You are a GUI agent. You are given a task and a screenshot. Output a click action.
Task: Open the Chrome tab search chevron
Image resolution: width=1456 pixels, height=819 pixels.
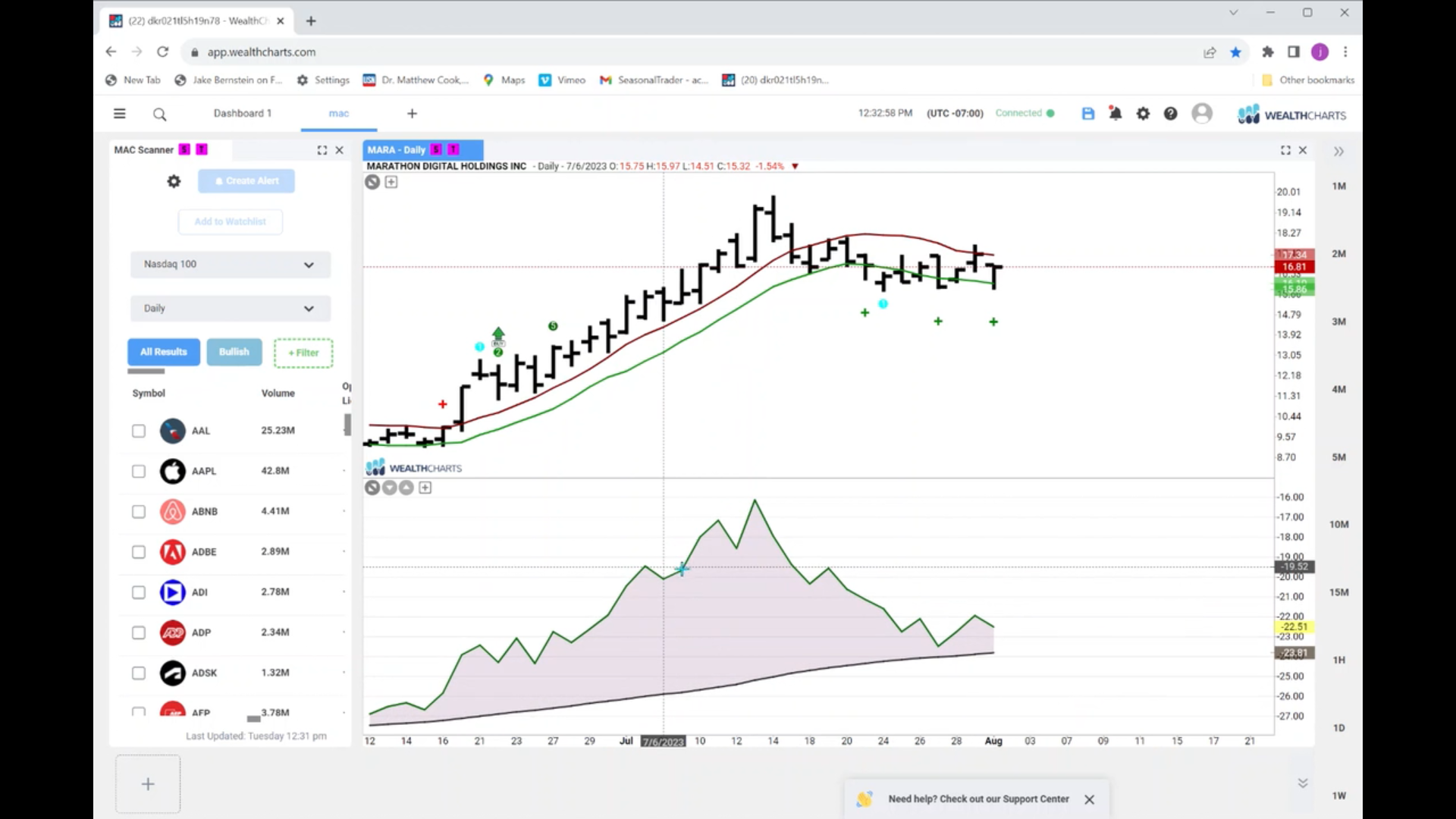point(1233,12)
